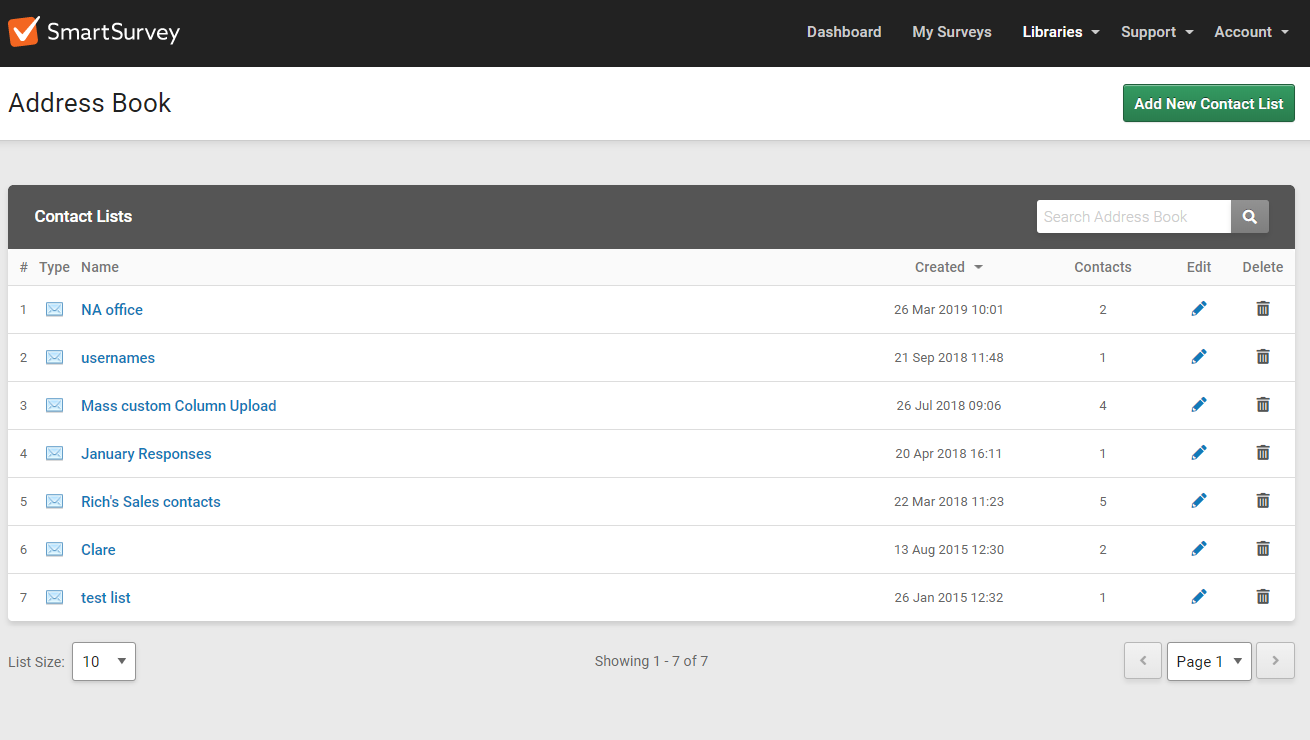Click the next page arrow button
This screenshot has height=740, width=1310.
point(1275,661)
